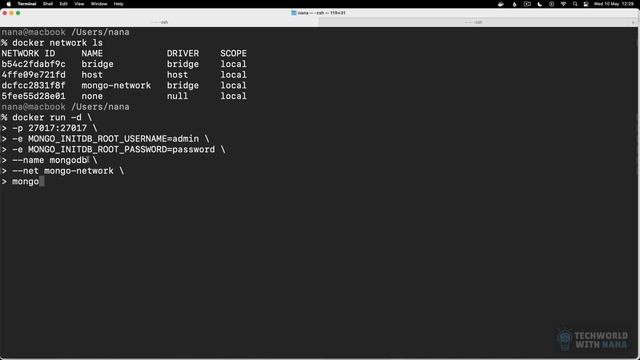The height and width of the screenshot is (360, 640).
Task: Click the Docker whale menu bar icon
Action: click(x=501, y=4)
